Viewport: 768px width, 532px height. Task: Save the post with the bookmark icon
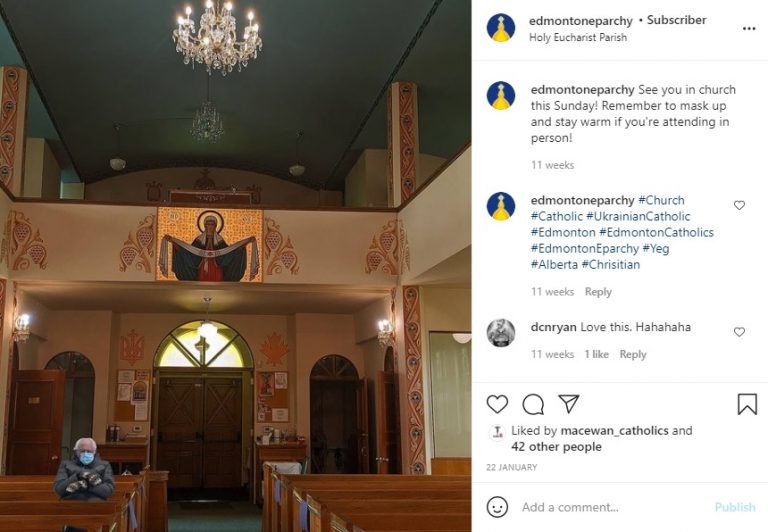(747, 404)
